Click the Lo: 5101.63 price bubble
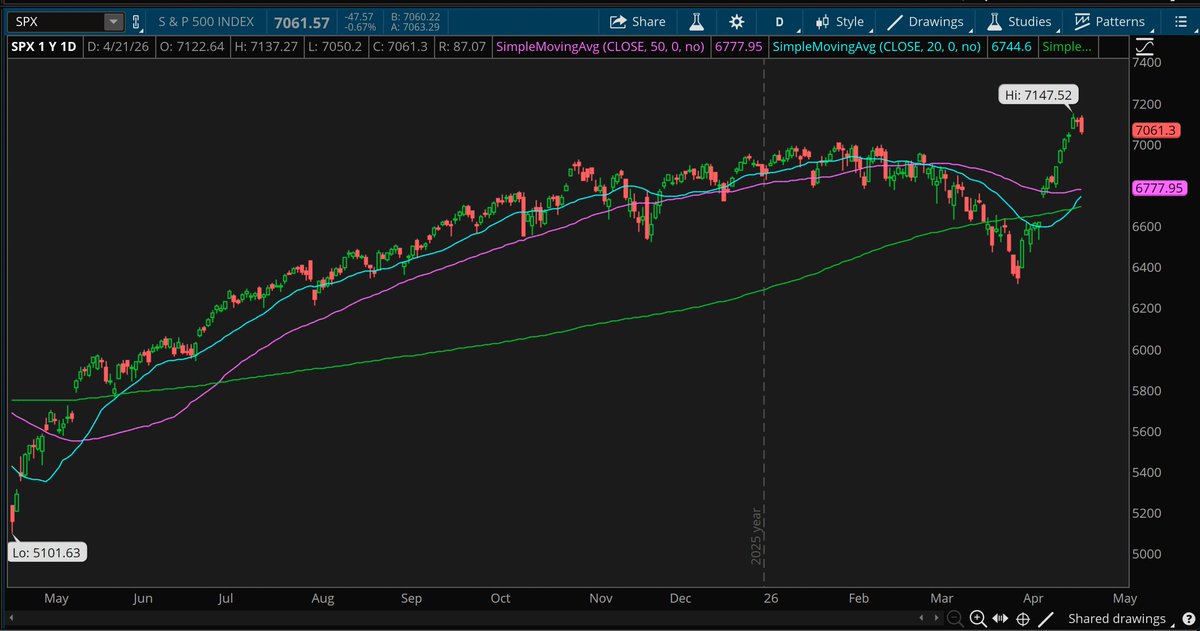Image resolution: width=1200 pixels, height=631 pixels. pyautogui.click(x=45, y=550)
